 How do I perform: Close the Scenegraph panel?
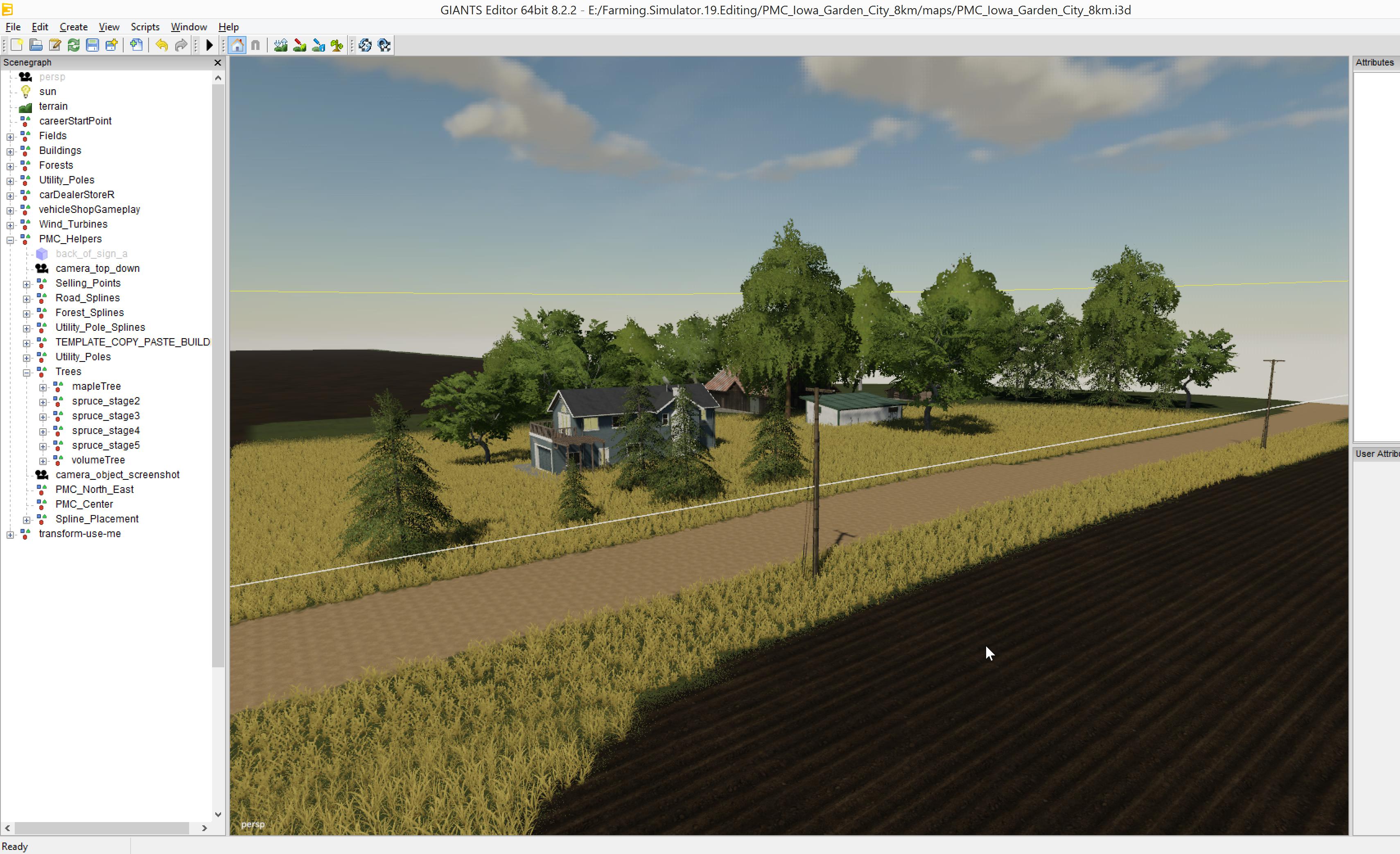(x=218, y=63)
